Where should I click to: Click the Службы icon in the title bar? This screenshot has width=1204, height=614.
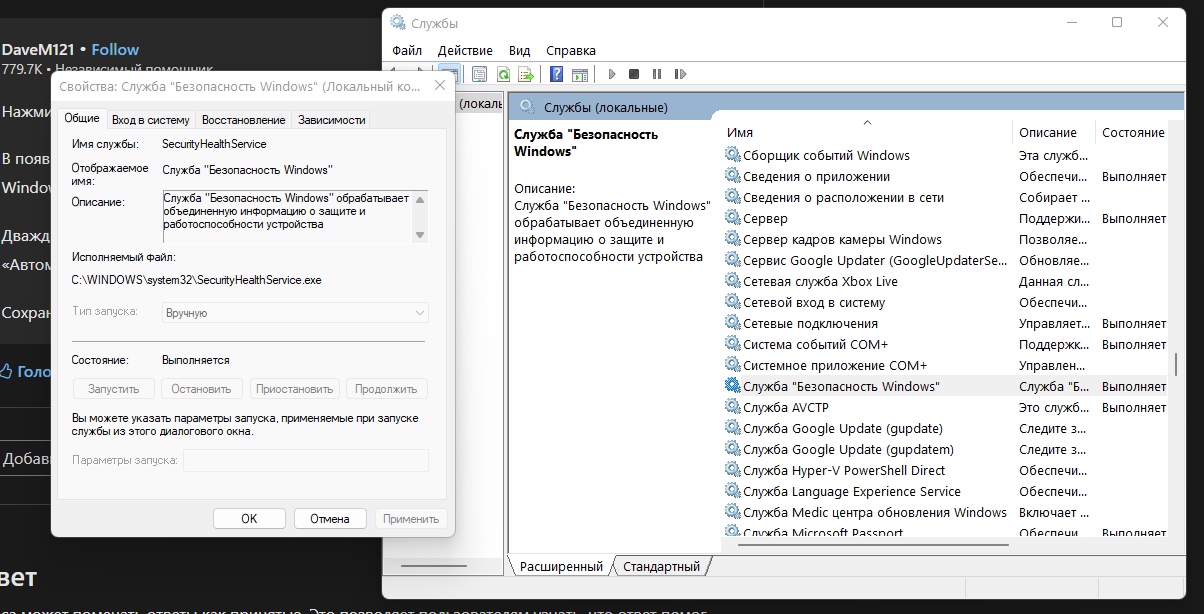[398, 22]
